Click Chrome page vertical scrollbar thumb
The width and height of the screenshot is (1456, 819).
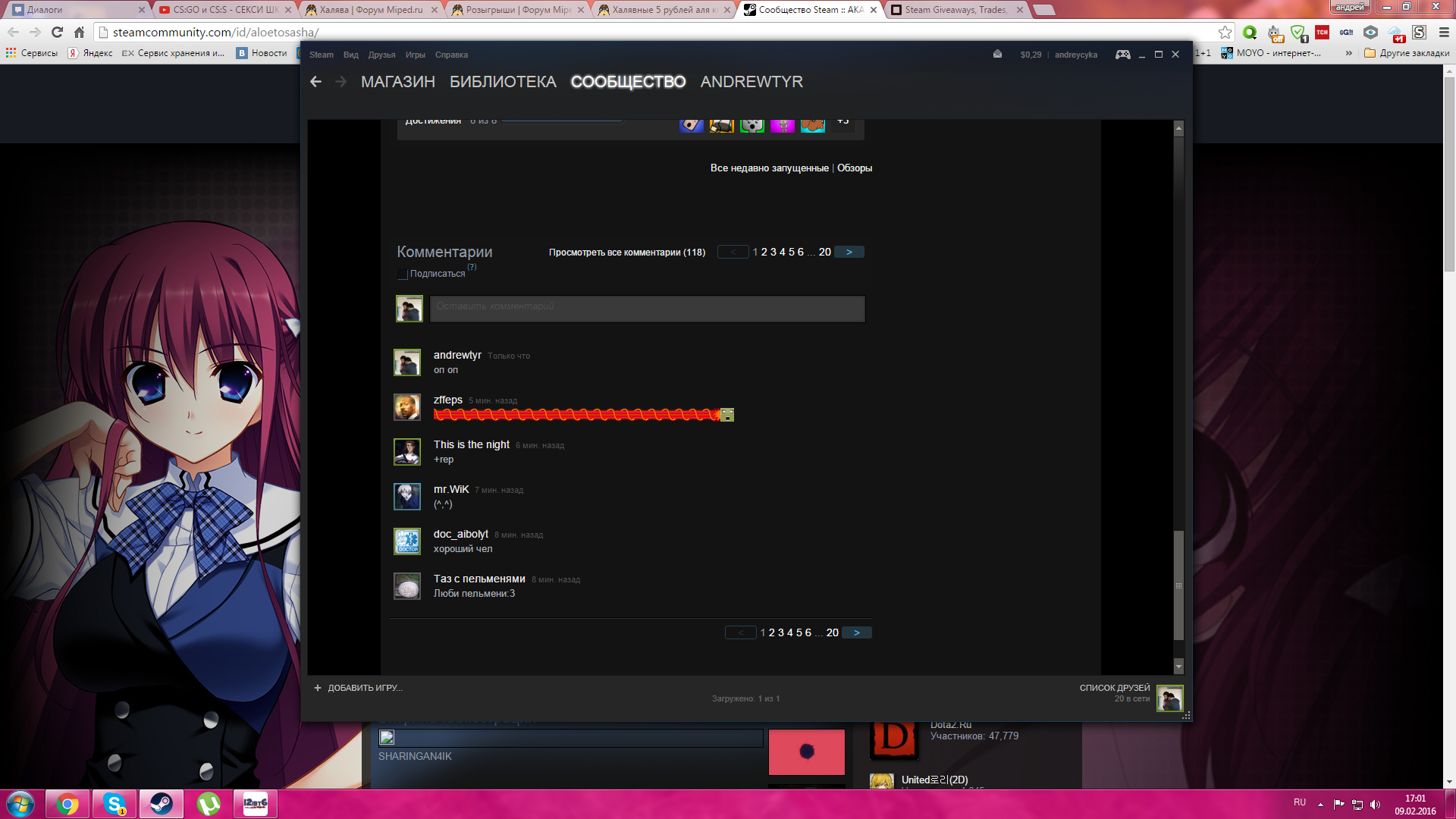[x=1449, y=174]
